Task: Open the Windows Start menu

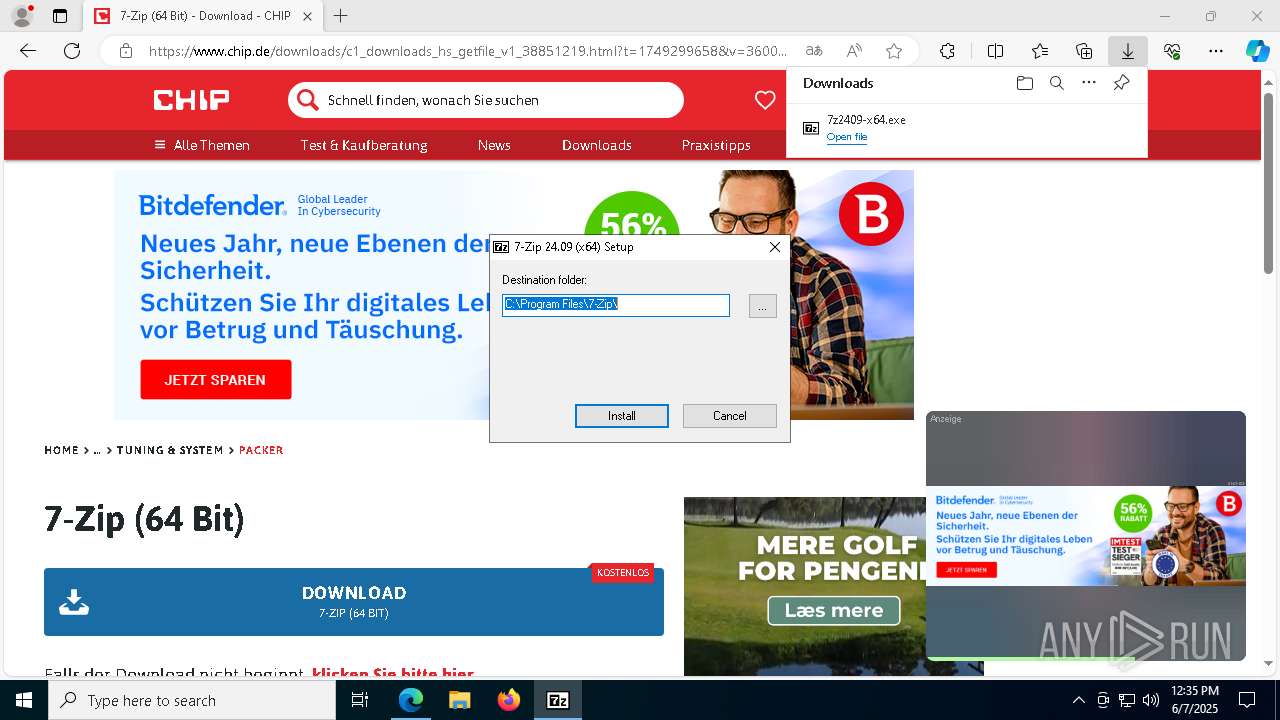Action: click(24, 700)
